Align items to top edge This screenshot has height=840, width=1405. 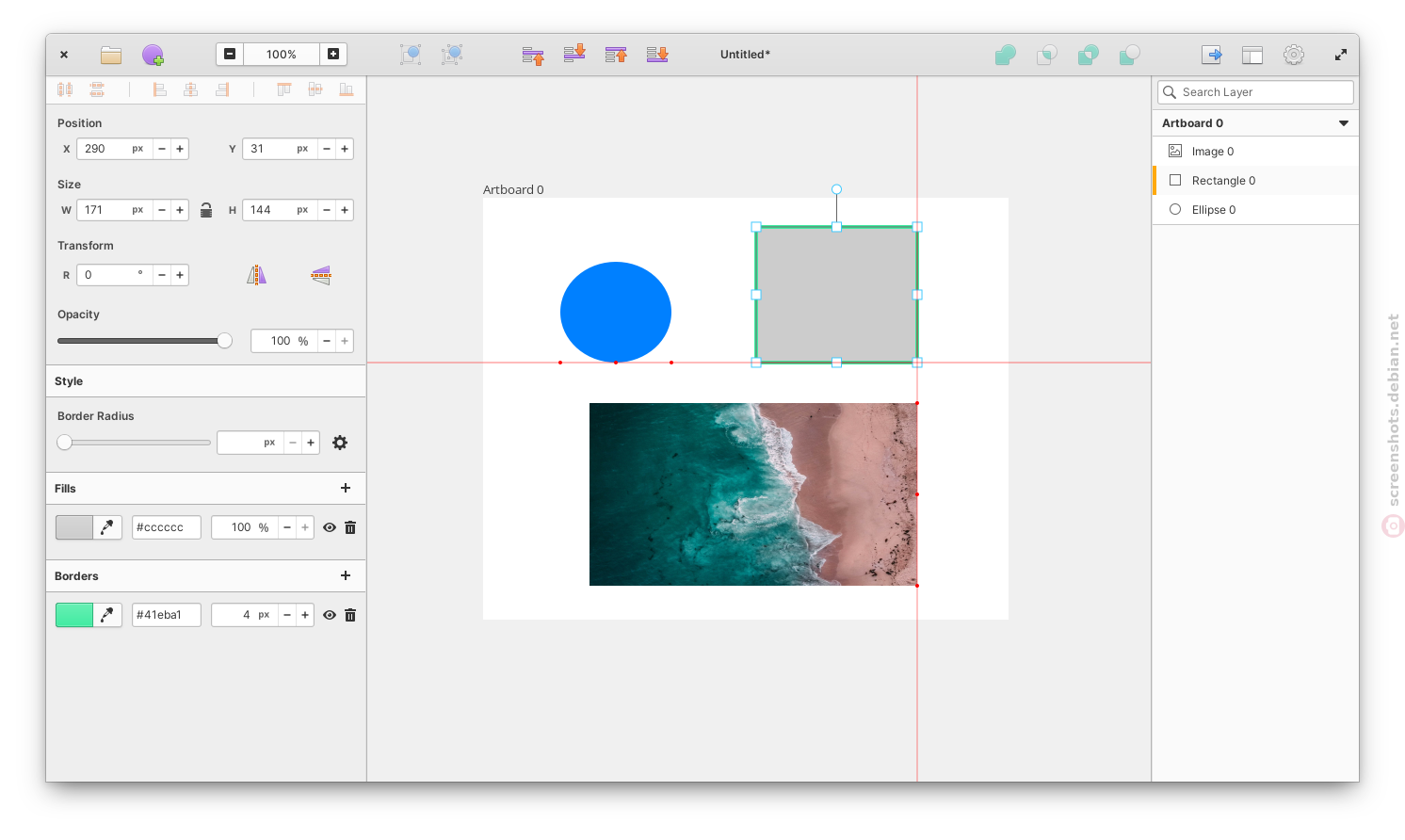[x=284, y=89]
